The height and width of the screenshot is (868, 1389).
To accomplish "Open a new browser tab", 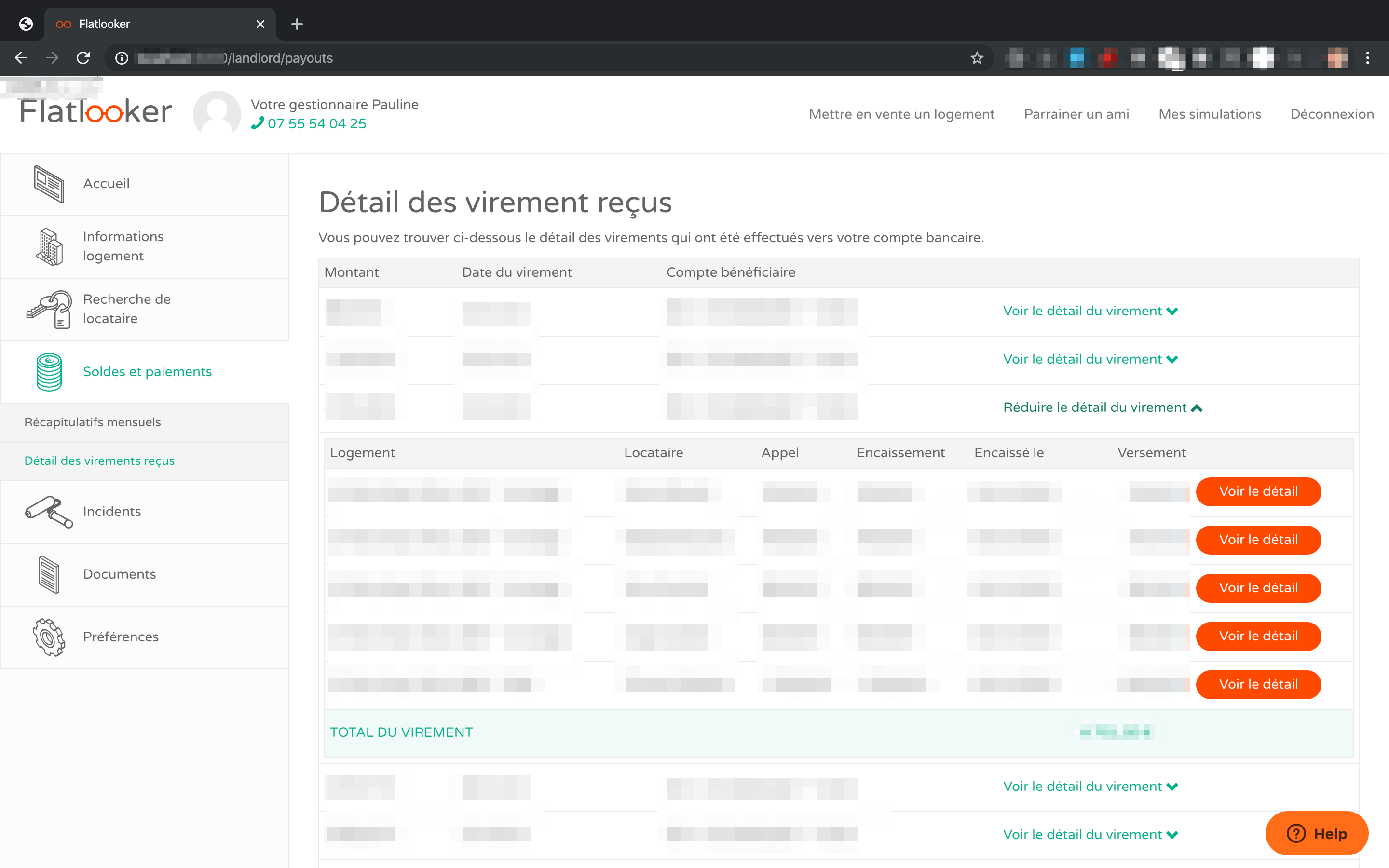I will click(297, 24).
